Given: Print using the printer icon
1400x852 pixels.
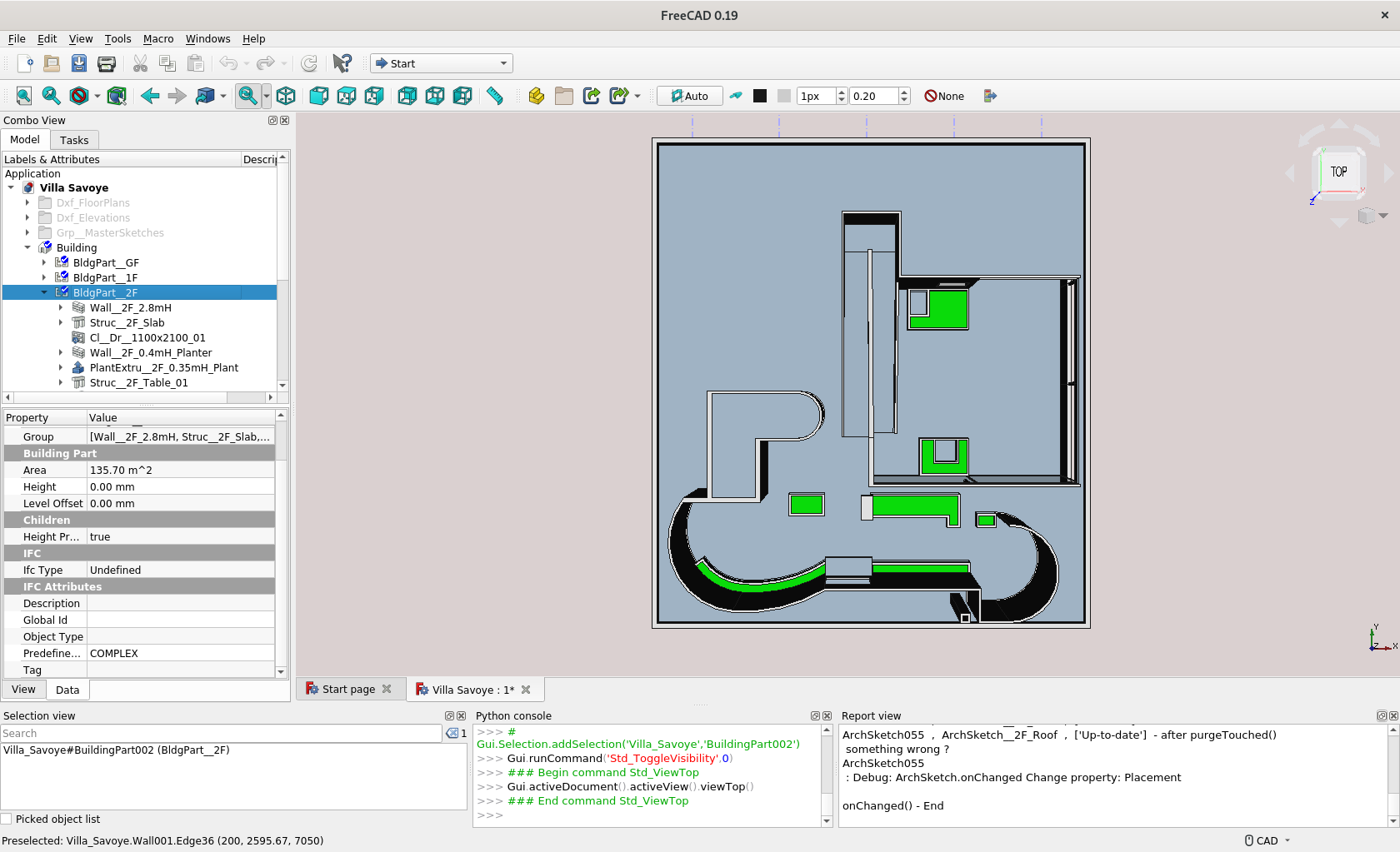Looking at the screenshot, I should pyautogui.click(x=107, y=63).
